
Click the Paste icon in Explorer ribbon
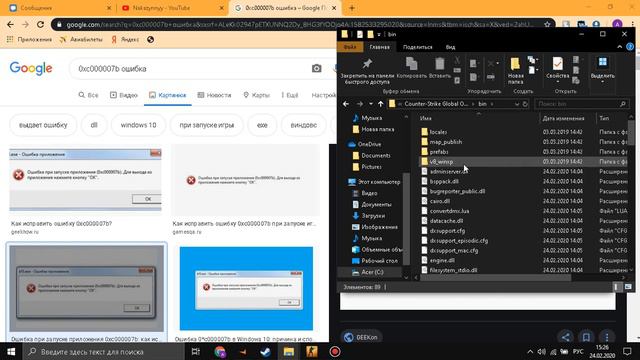point(440,64)
